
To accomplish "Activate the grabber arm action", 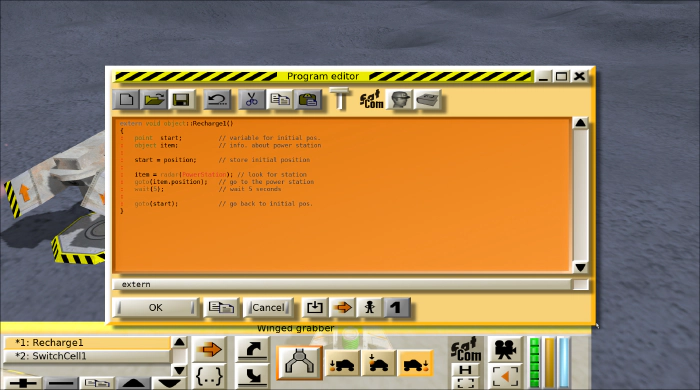I will coord(299,363).
